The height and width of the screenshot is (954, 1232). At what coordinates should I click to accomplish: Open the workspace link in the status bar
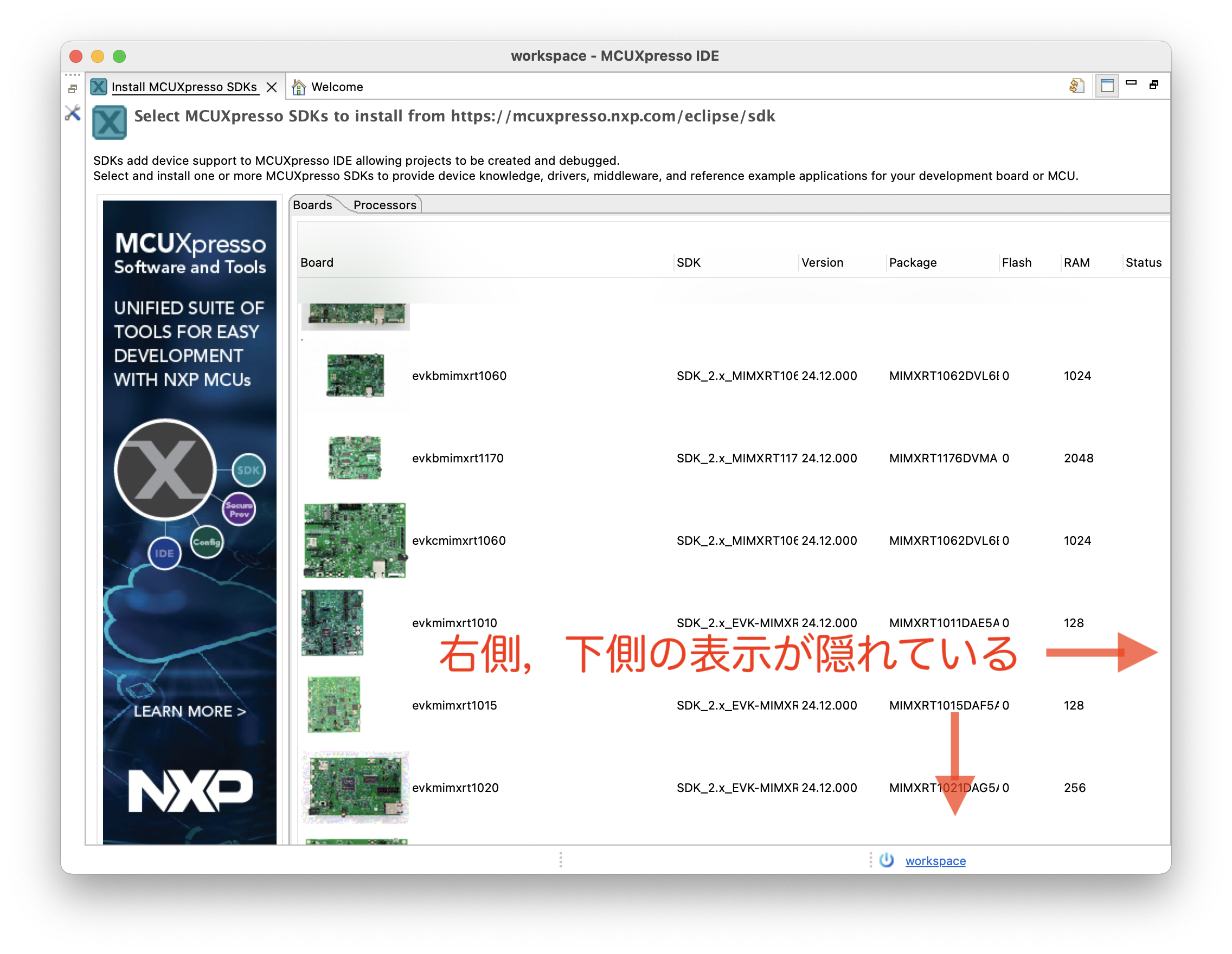(935, 860)
